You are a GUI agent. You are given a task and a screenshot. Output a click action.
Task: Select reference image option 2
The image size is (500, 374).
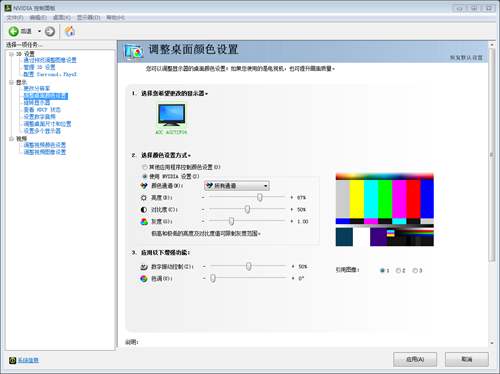pyautogui.click(x=398, y=270)
